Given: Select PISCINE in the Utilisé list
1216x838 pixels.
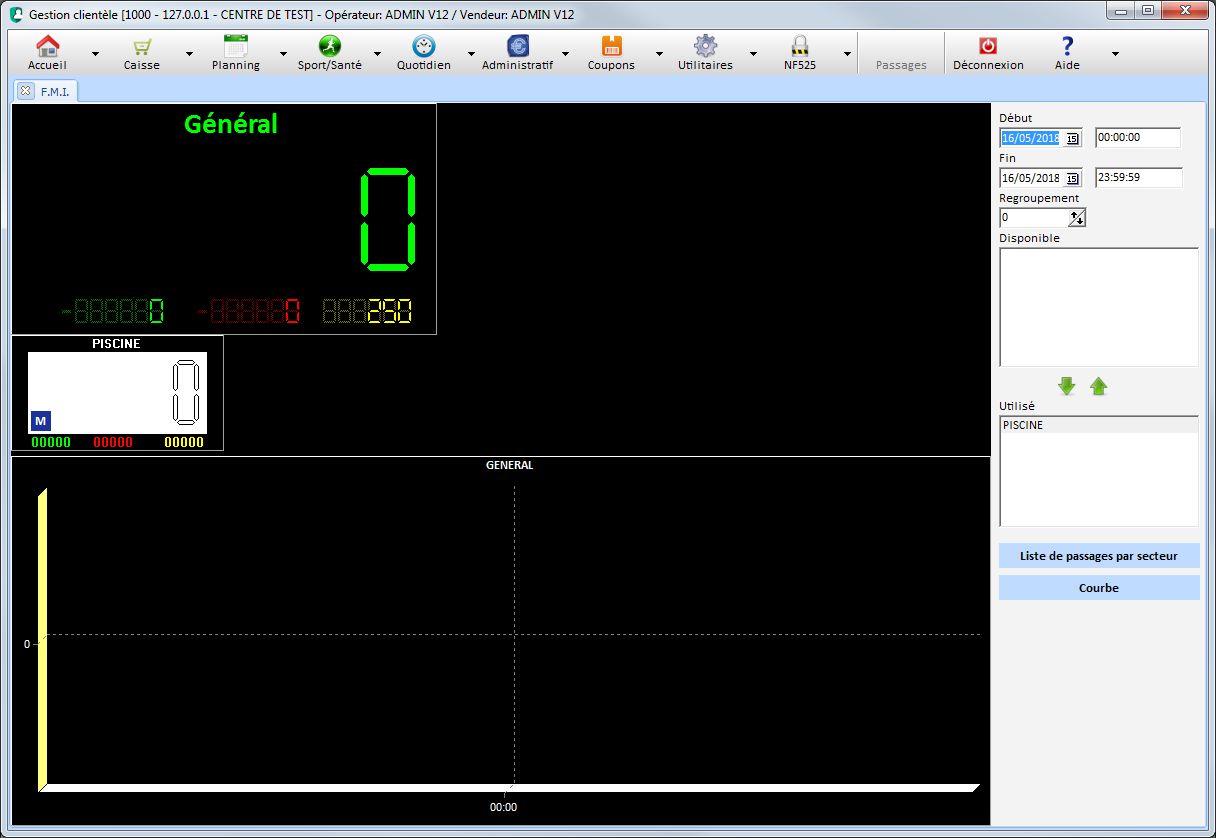Looking at the screenshot, I should click(x=1023, y=425).
